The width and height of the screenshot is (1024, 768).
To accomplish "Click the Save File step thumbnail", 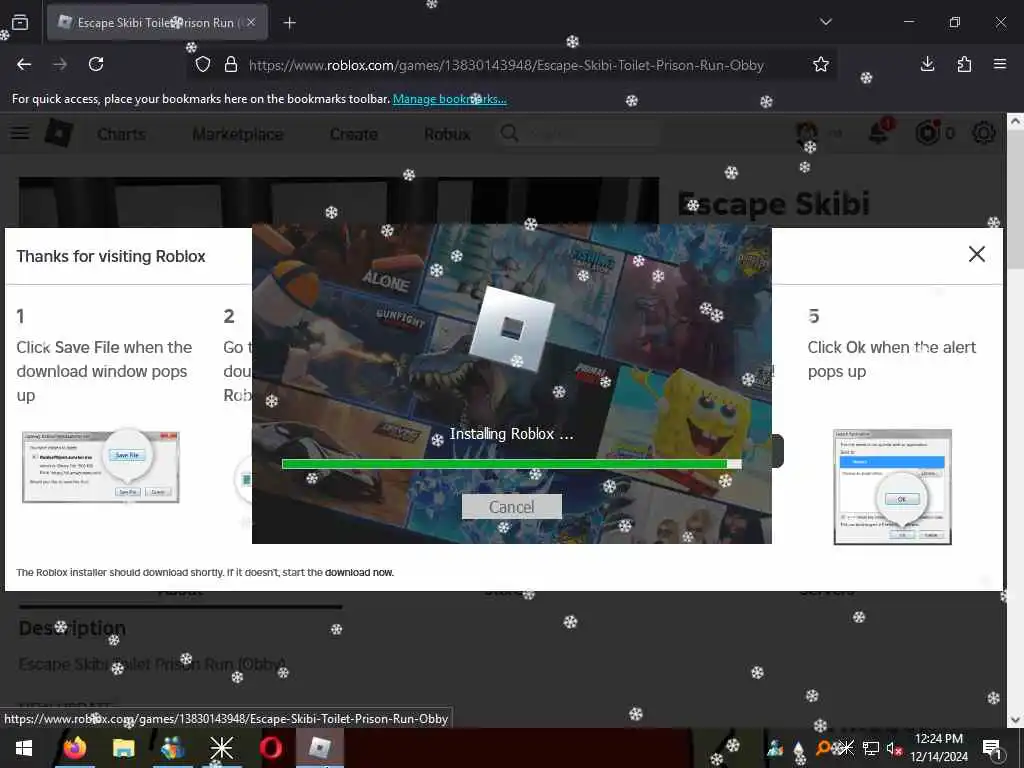I will (101, 466).
